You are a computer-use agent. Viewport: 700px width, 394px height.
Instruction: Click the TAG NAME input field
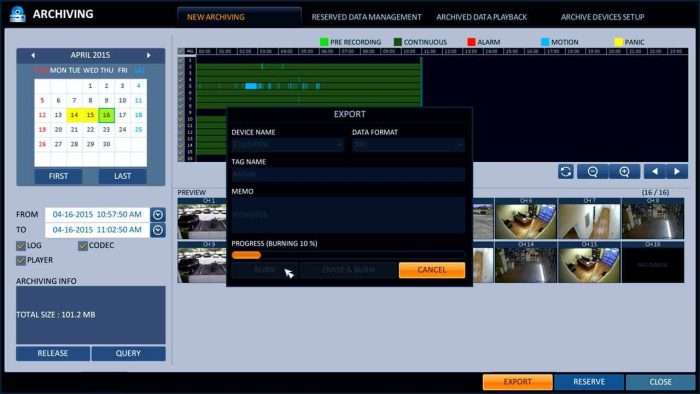click(x=348, y=174)
